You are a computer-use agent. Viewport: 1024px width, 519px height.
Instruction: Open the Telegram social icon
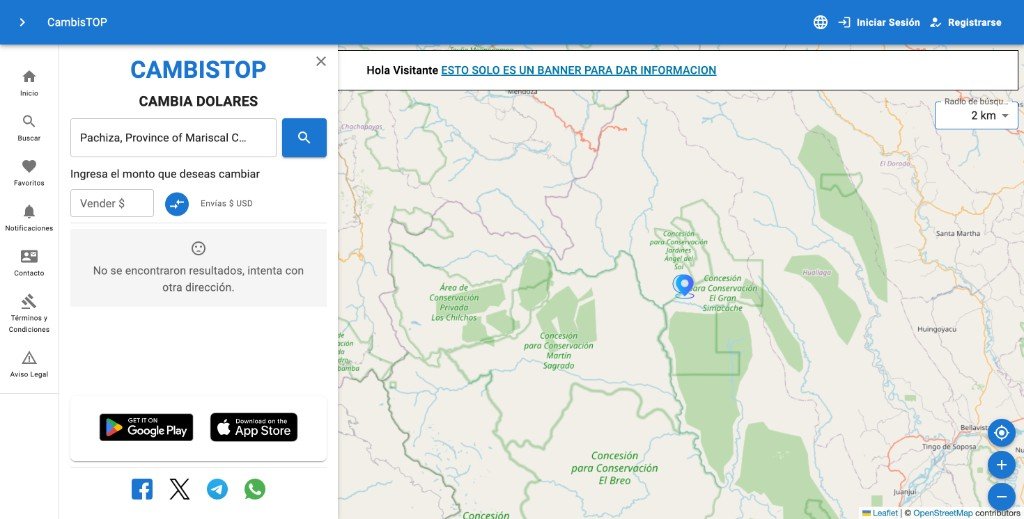pyautogui.click(x=217, y=489)
